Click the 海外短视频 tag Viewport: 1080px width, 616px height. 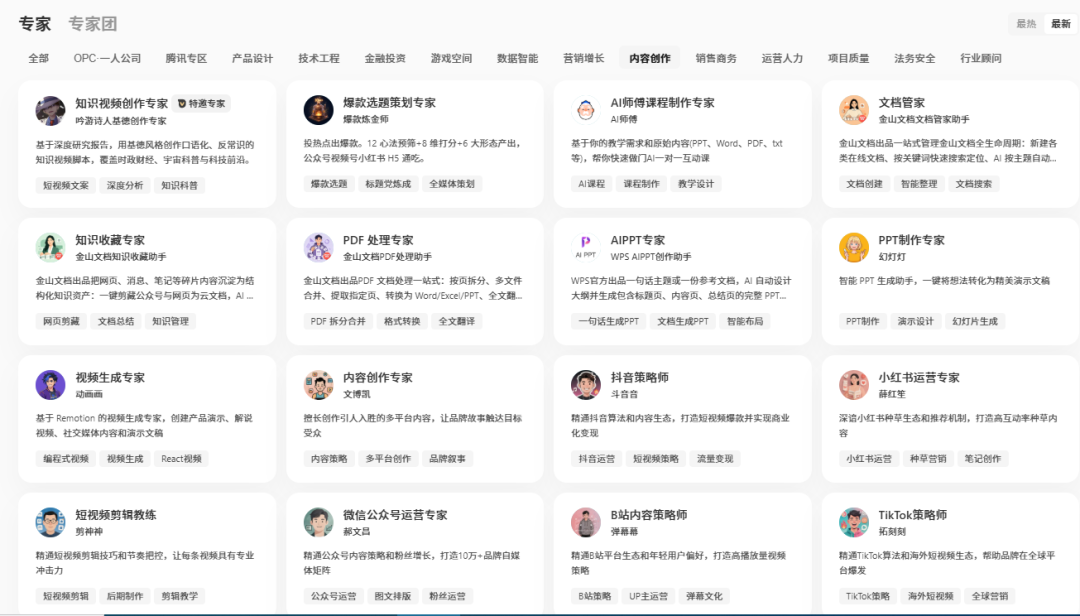pyautogui.click(x=930, y=595)
